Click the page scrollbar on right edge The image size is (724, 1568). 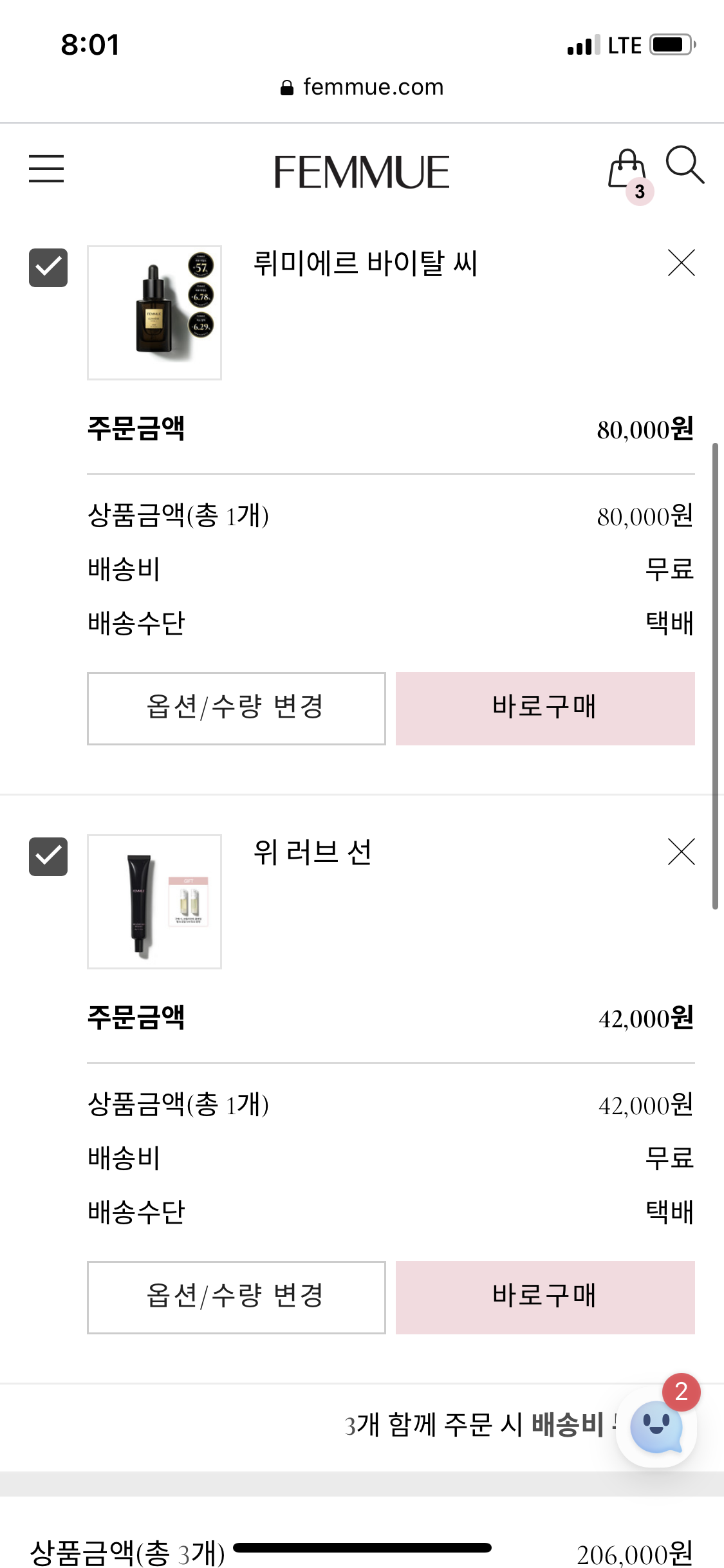point(715,676)
